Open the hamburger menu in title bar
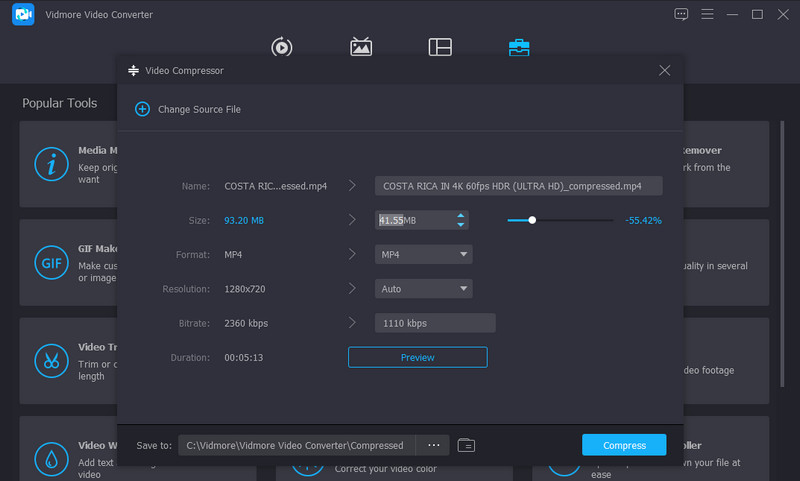The width and height of the screenshot is (800, 481). [x=707, y=14]
